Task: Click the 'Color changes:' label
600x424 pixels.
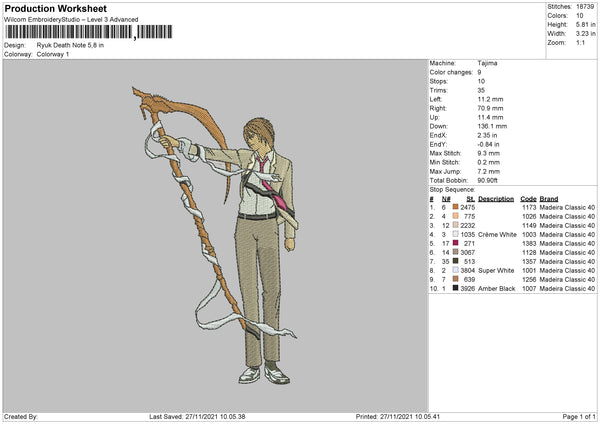Action: (x=451, y=72)
